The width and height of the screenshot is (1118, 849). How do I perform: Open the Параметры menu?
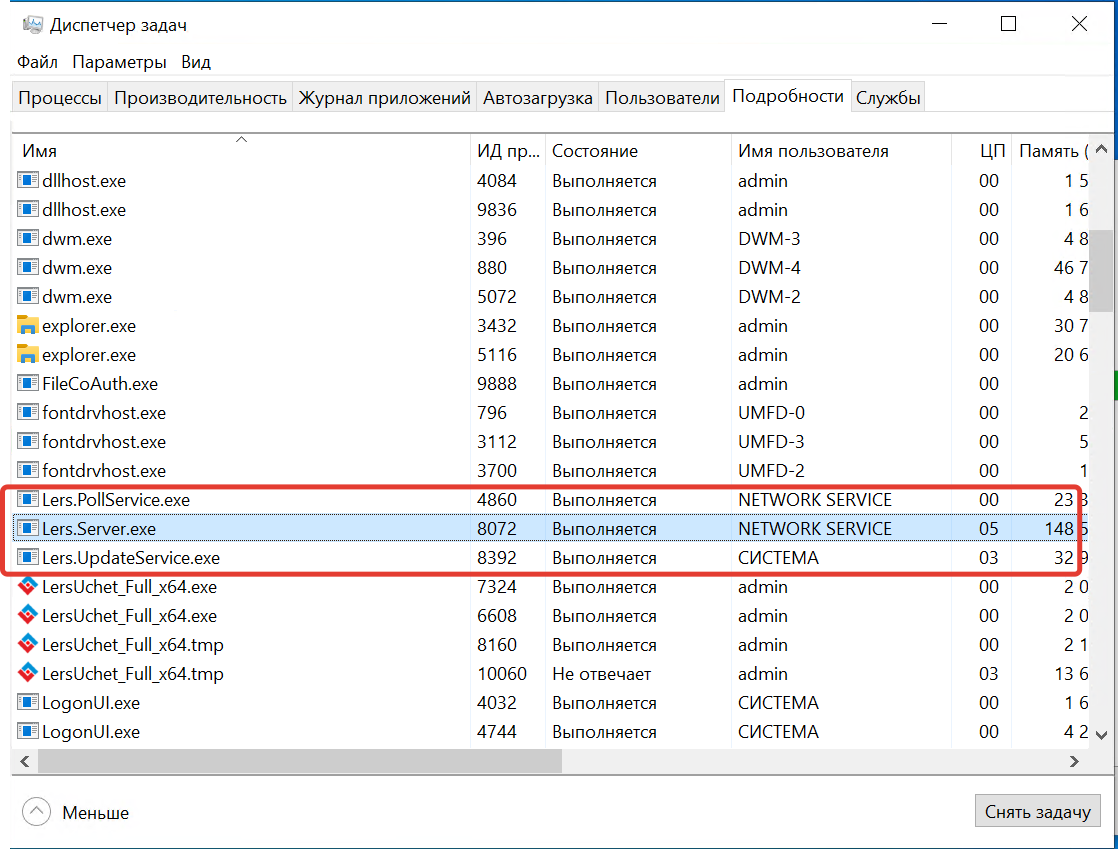pos(119,62)
